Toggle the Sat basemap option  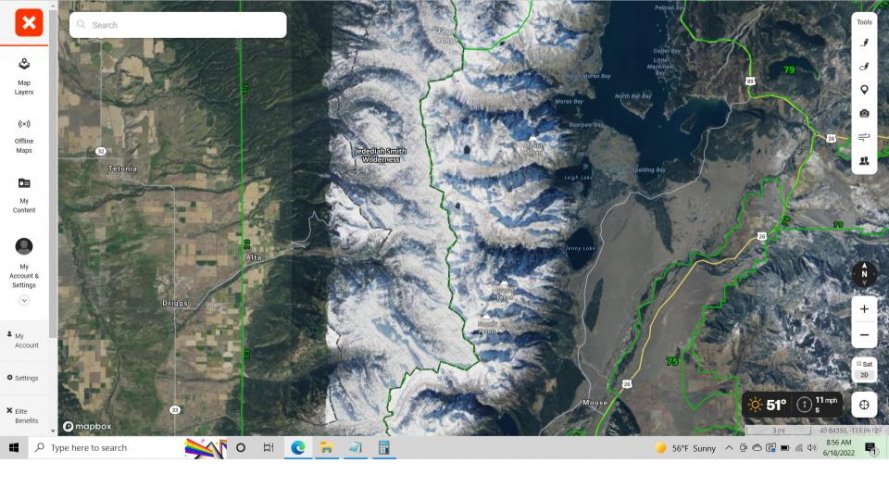[x=864, y=365]
